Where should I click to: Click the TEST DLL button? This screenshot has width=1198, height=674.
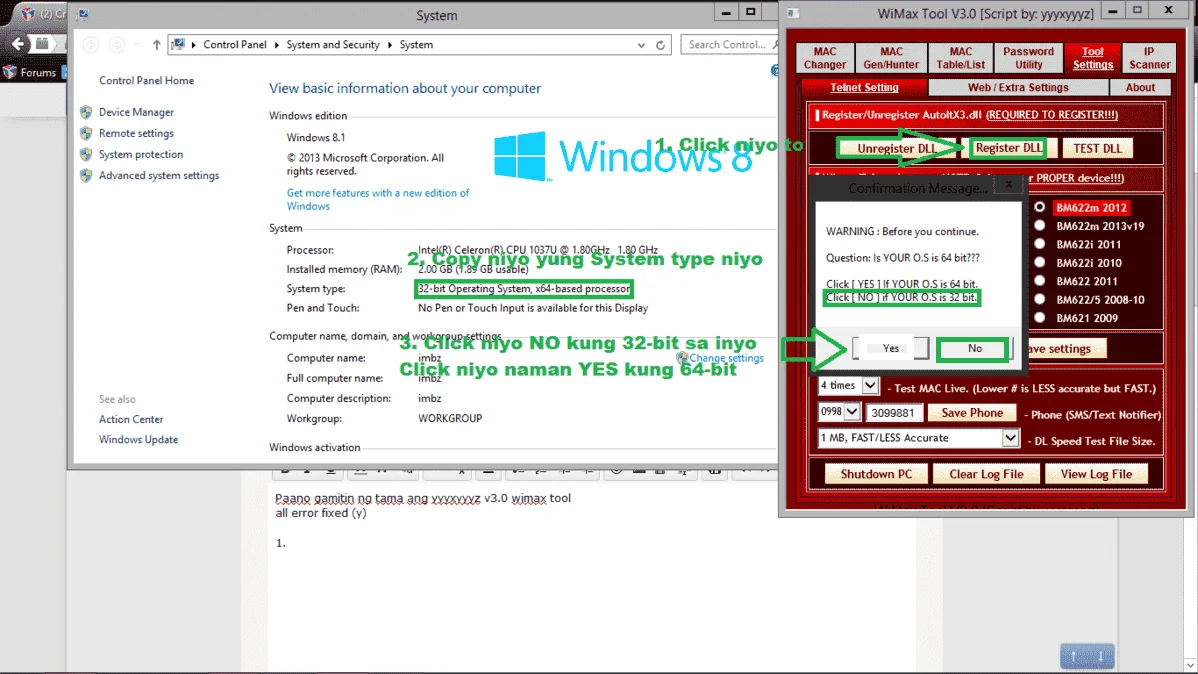click(x=1097, y=148)
